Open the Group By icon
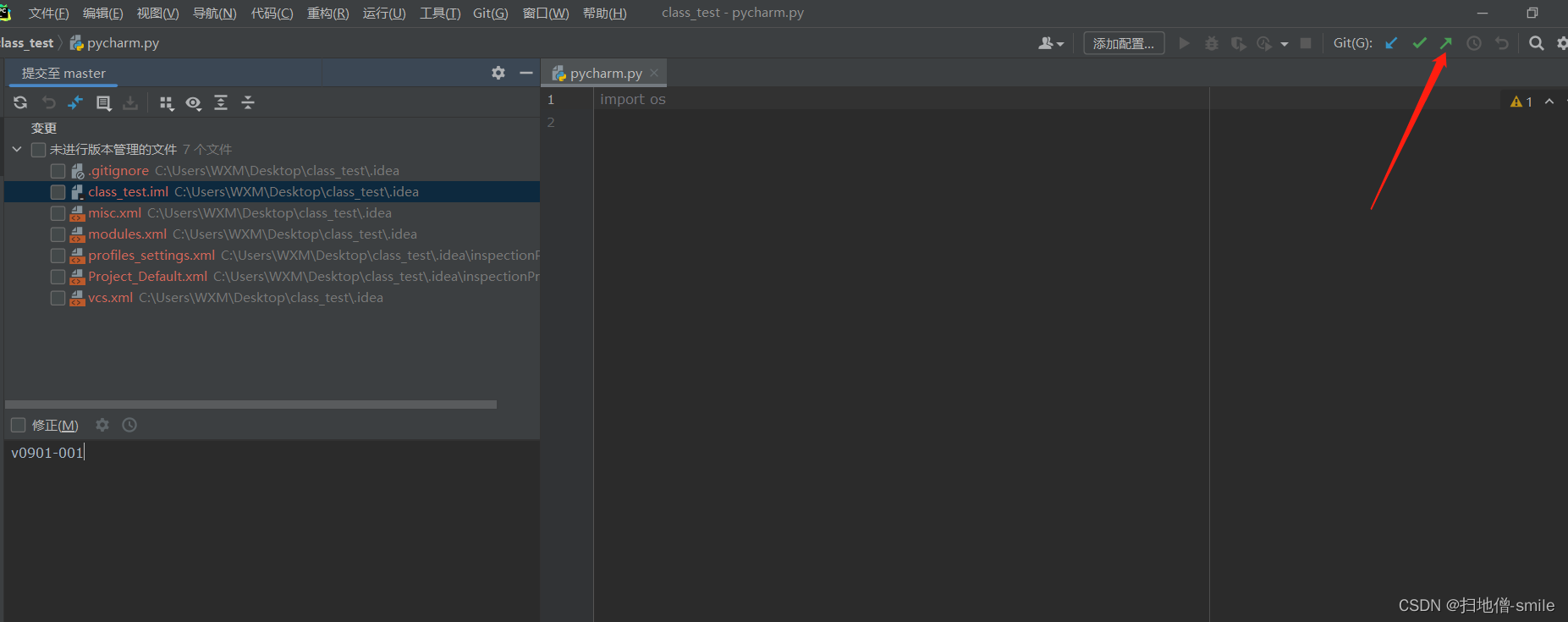The width and height of the screenshot is (1568, 622). [167, 102]
